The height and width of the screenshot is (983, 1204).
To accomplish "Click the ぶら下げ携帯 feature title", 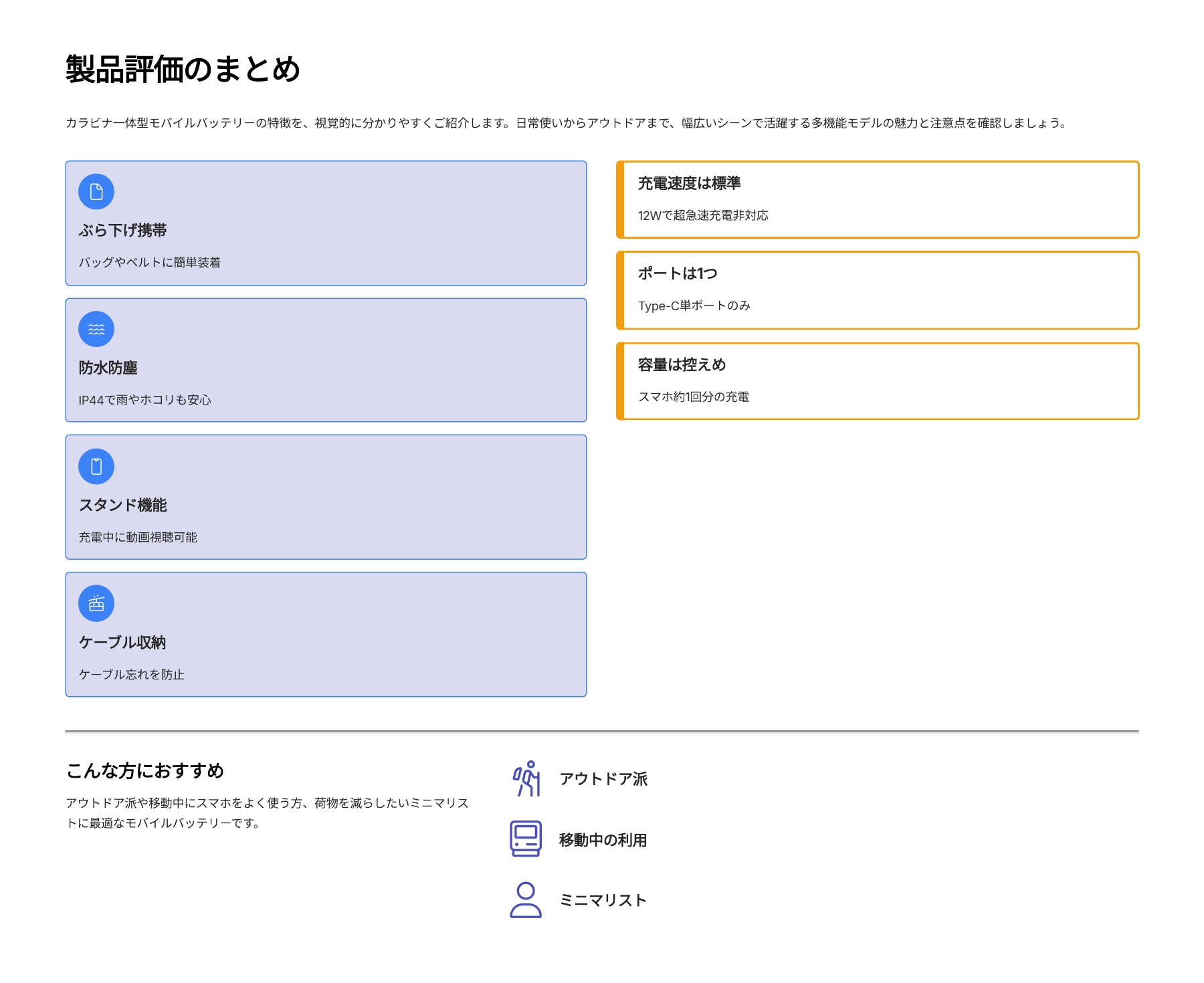I will click(x=123, y=231).
